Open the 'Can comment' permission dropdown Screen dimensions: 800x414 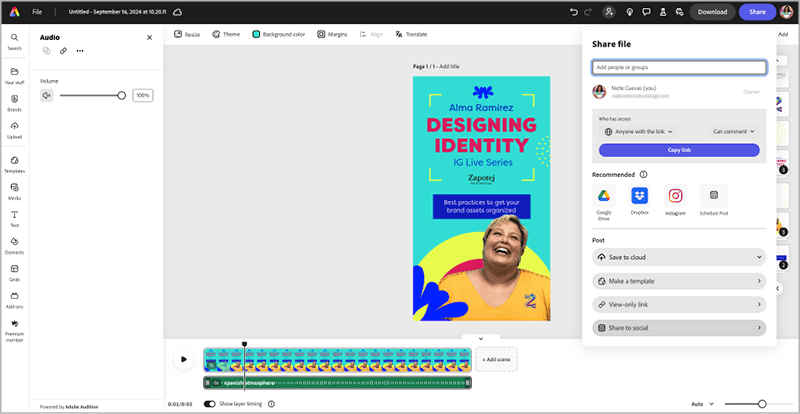click(x=735, y=131)
